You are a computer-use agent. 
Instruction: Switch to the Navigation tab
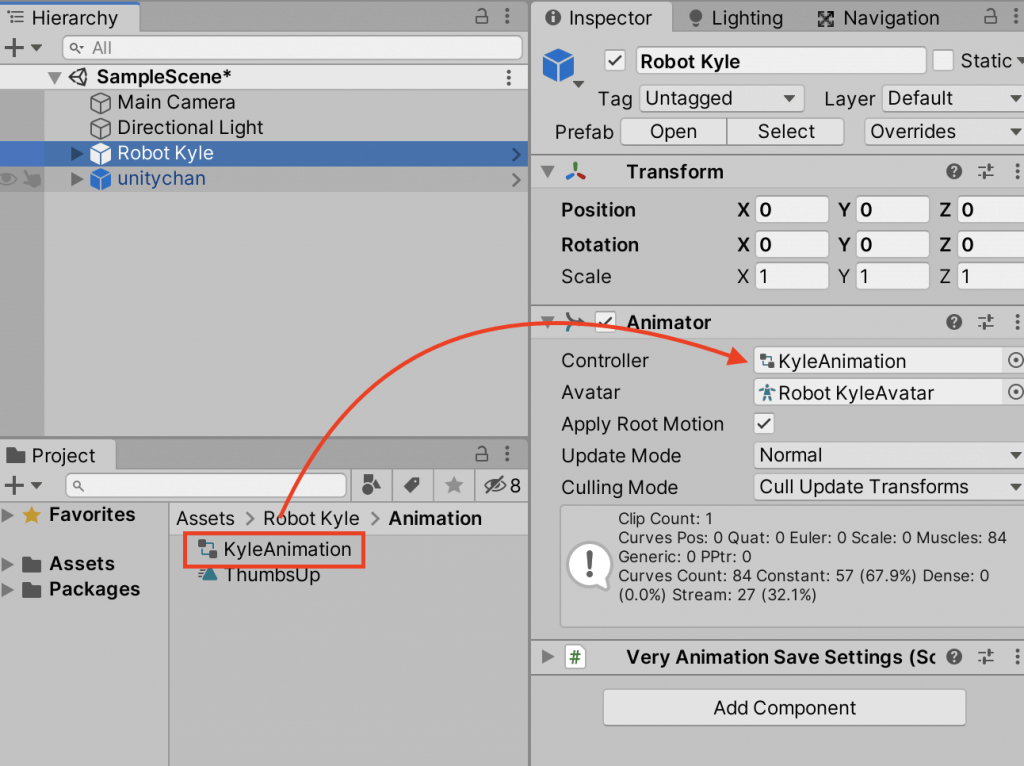pyautogui.click(x=878, y=18)
